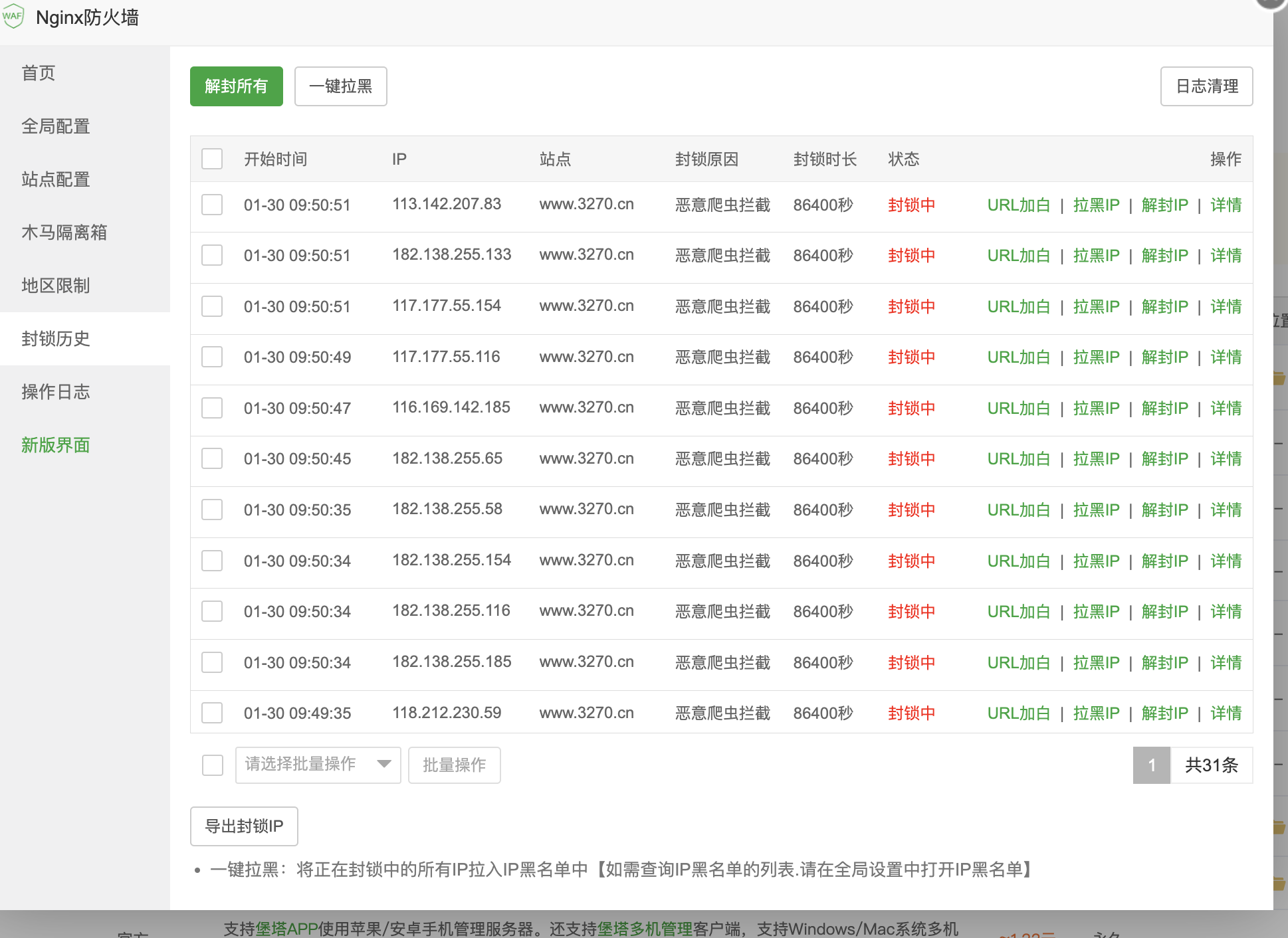Click 拉黑IP for 118.212.230.59

pyautogui.click(x=1097, y=713)
